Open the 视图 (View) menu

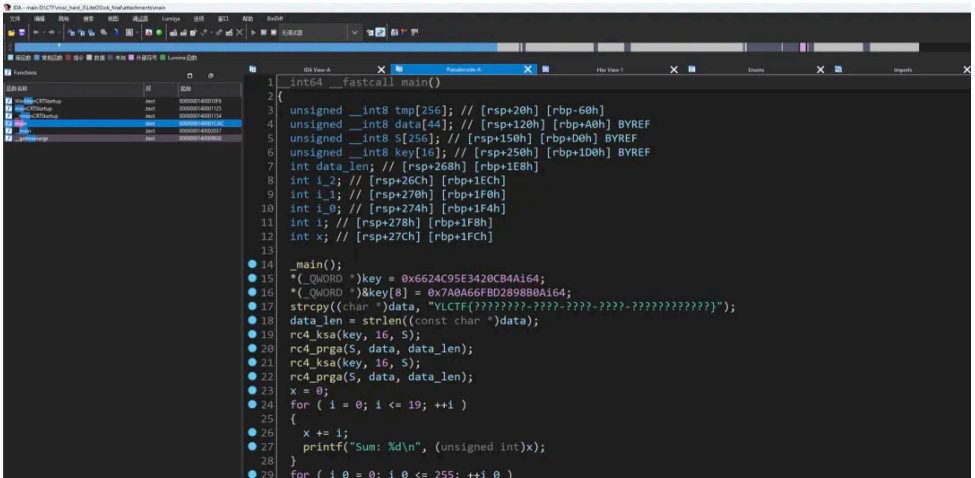click(x=113, y=19)
